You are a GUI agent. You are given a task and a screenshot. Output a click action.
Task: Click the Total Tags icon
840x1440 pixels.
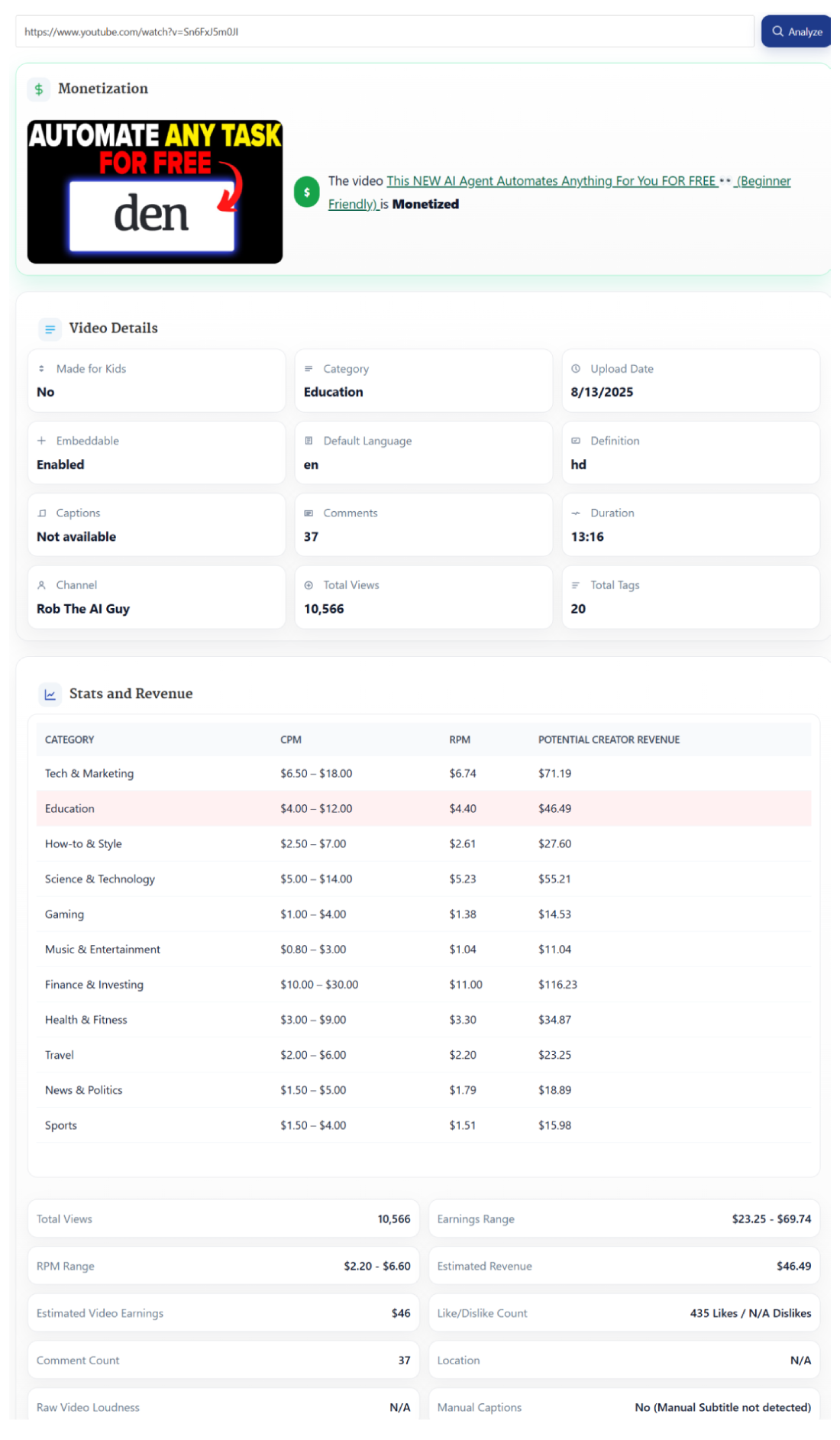pos(576,585)
